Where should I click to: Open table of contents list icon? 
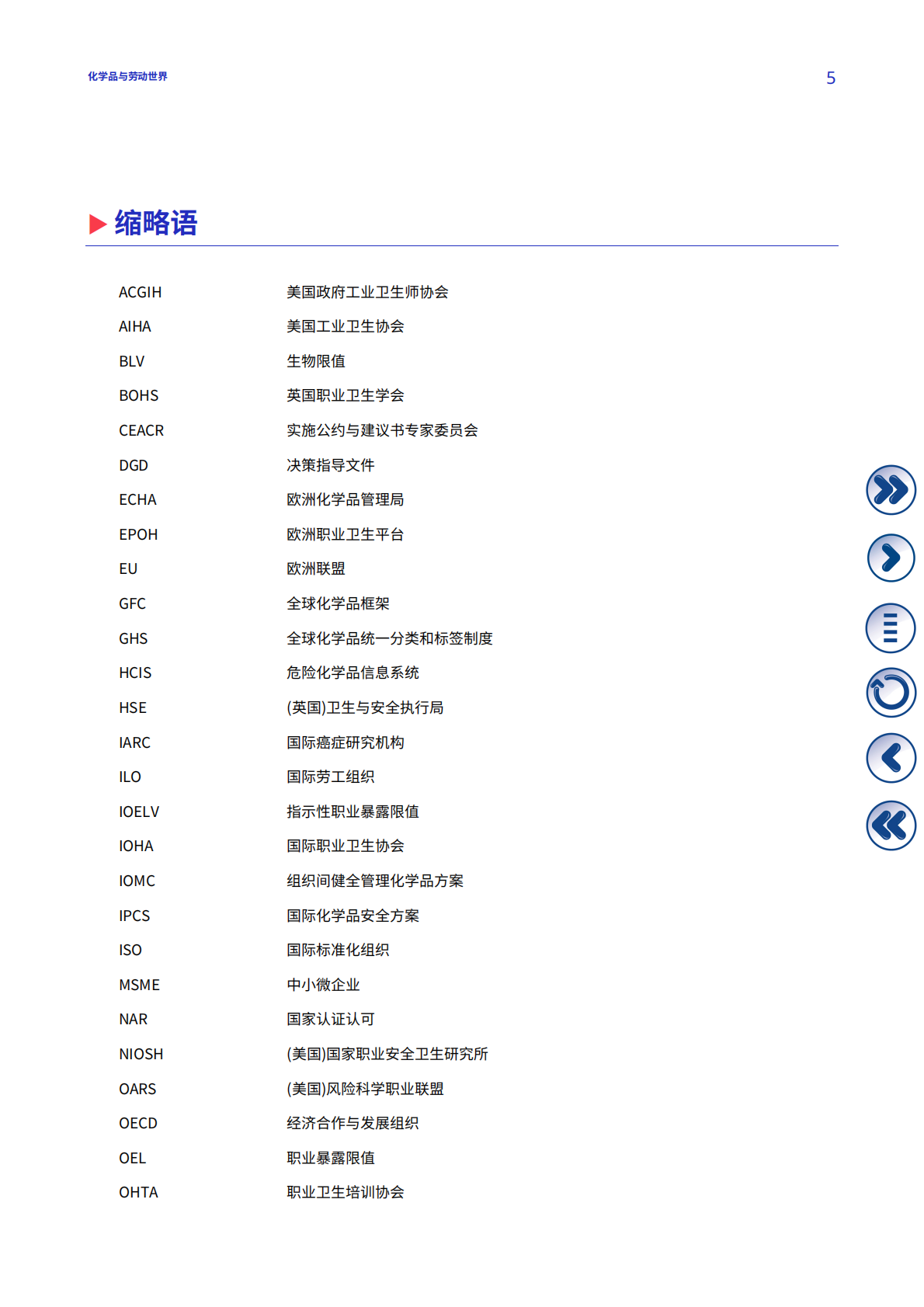(891, 627)
